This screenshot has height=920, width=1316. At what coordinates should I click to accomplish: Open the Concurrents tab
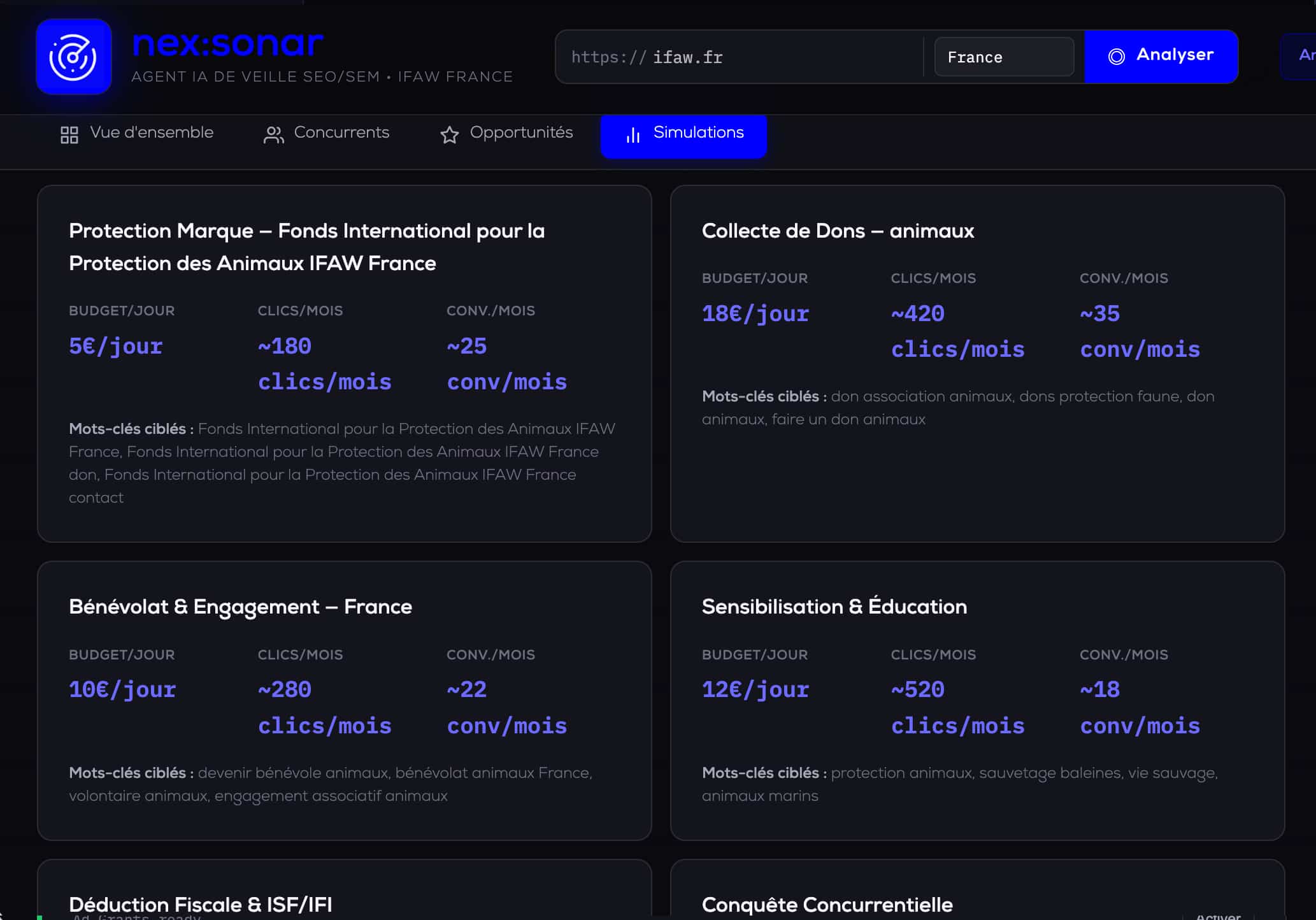pyautogui.click(x=326, y=133)
